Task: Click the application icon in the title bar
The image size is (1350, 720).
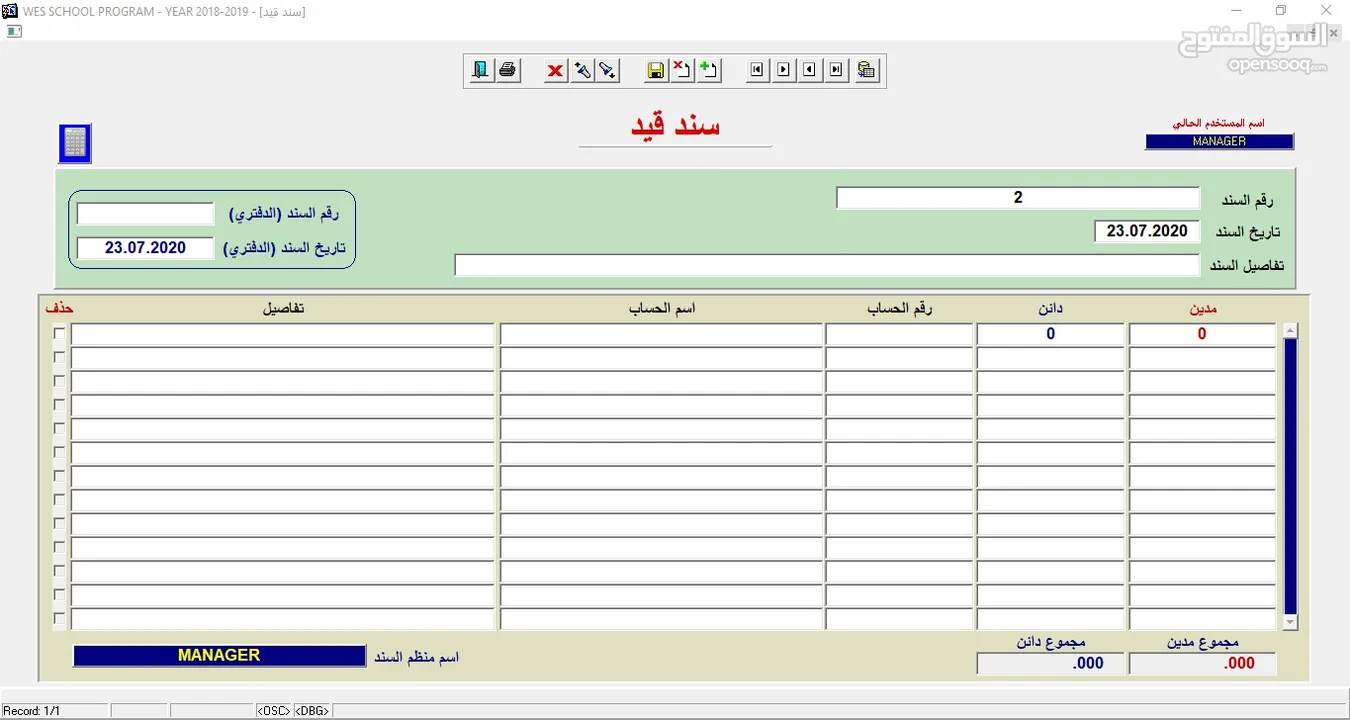Action: (10, 11)
